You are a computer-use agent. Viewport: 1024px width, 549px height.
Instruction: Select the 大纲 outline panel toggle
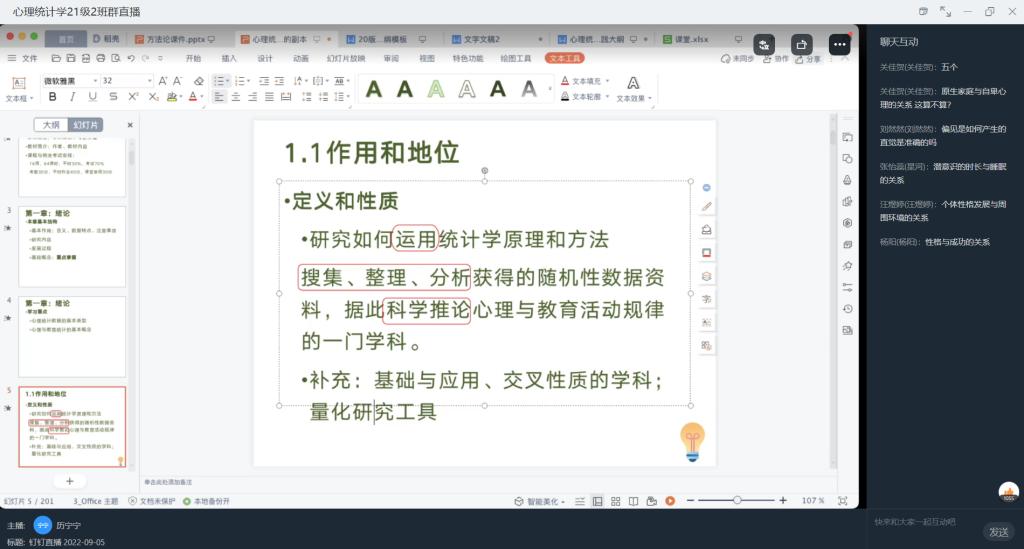(50, 125)
